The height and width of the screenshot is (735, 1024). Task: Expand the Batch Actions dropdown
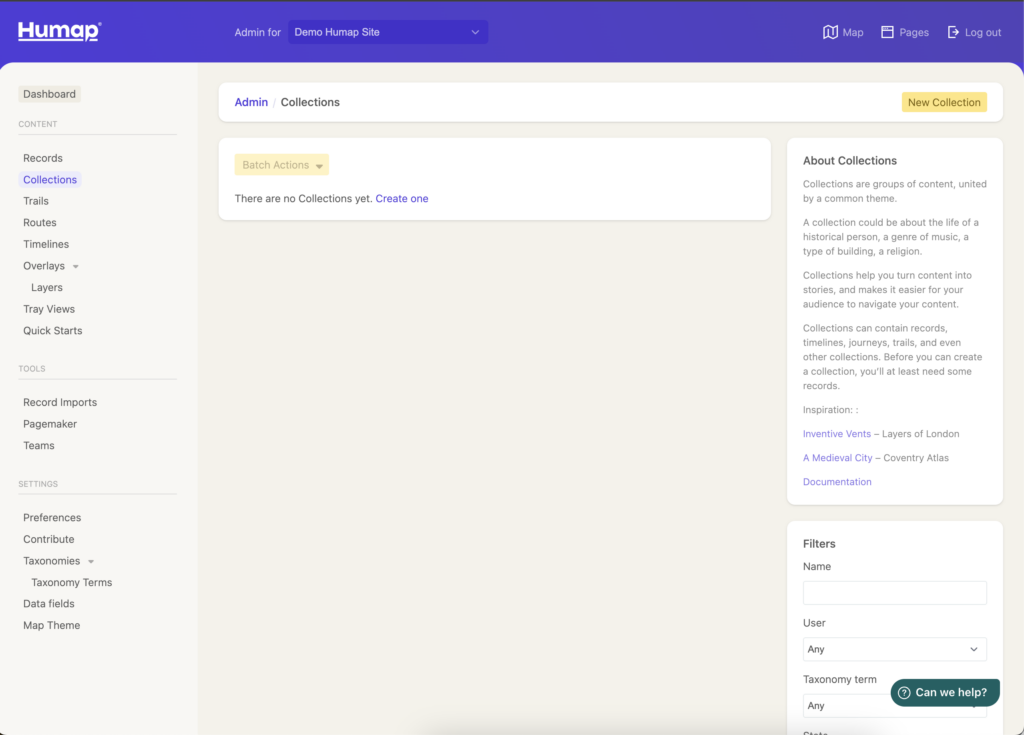click(x=281, y=165)
